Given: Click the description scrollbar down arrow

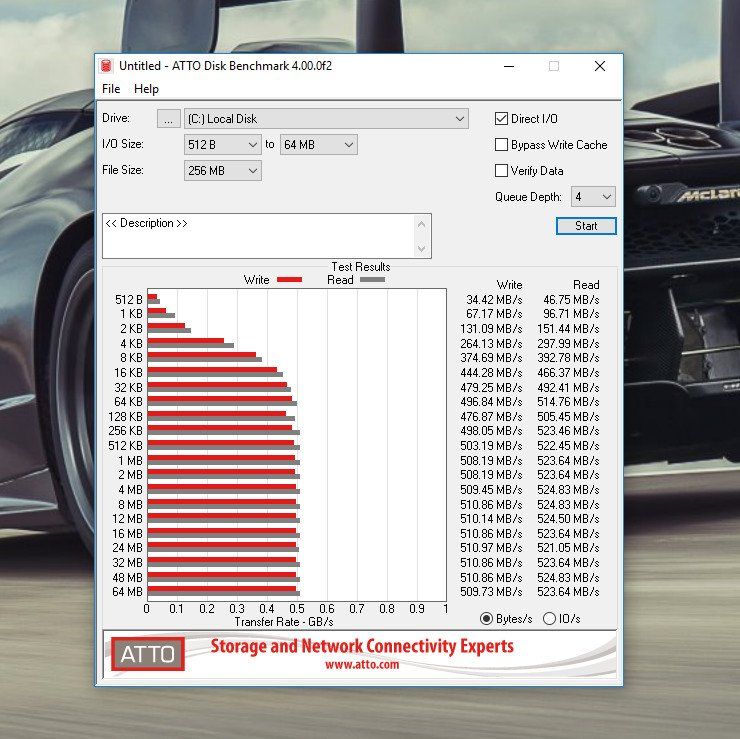Looking at the screenshot, I should (421, 248).
